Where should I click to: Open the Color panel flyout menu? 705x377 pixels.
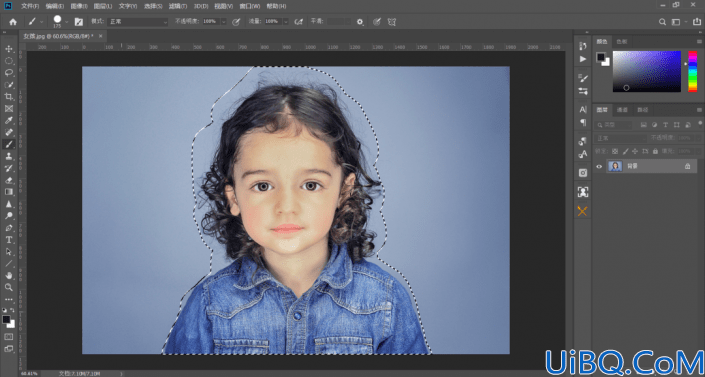pyautogui.click(x=699, y=41)
